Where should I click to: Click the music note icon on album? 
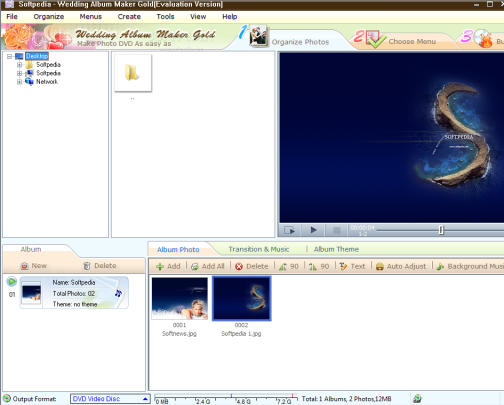tap(118, 293)
